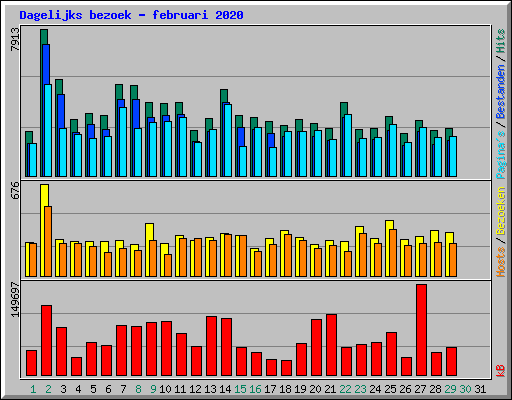Click the 'Bestanden' legend label

click(x=500, y=92)
